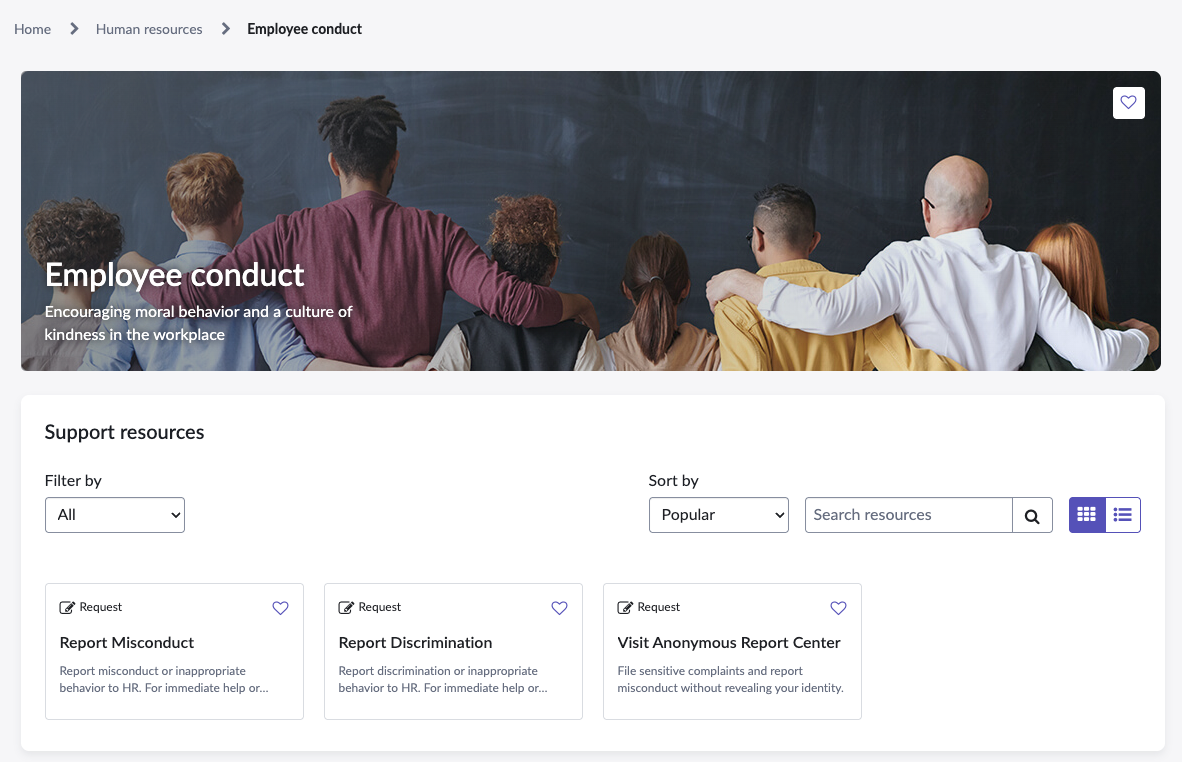
Task: Click the Request icon on Report Misconduct card
Action: 67,607
